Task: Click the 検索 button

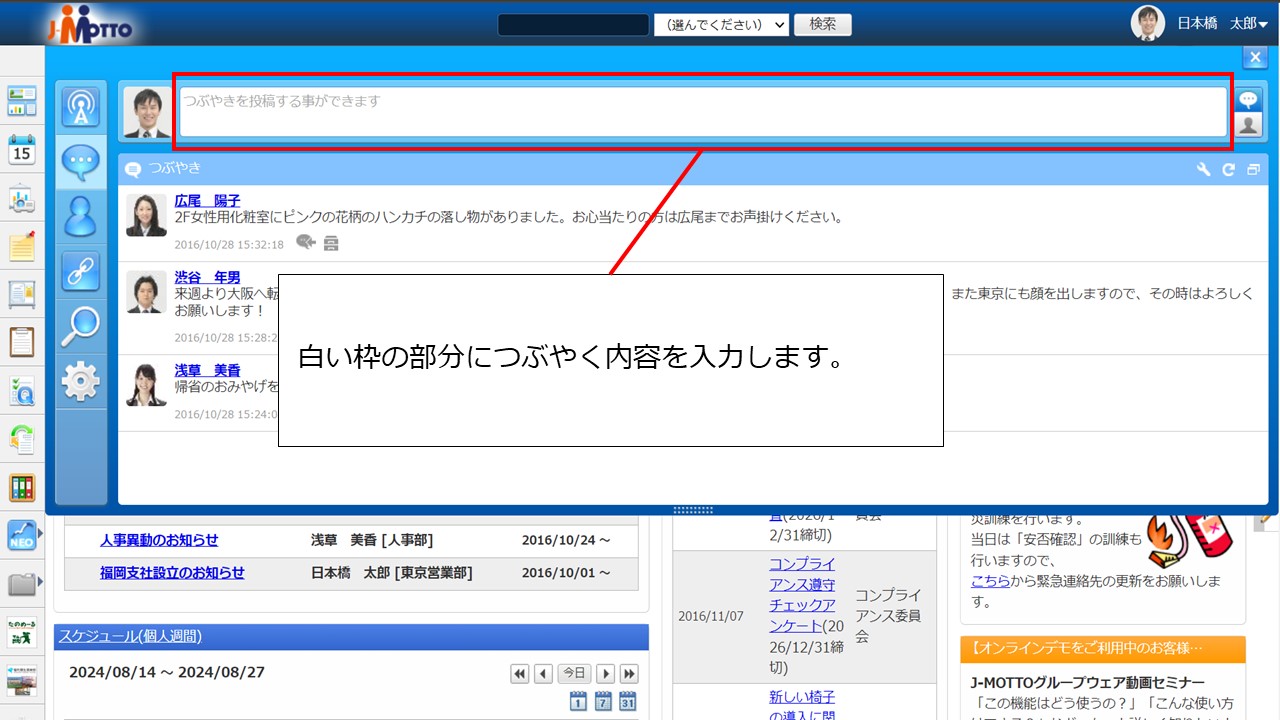Action: click(x=822, y=24)
